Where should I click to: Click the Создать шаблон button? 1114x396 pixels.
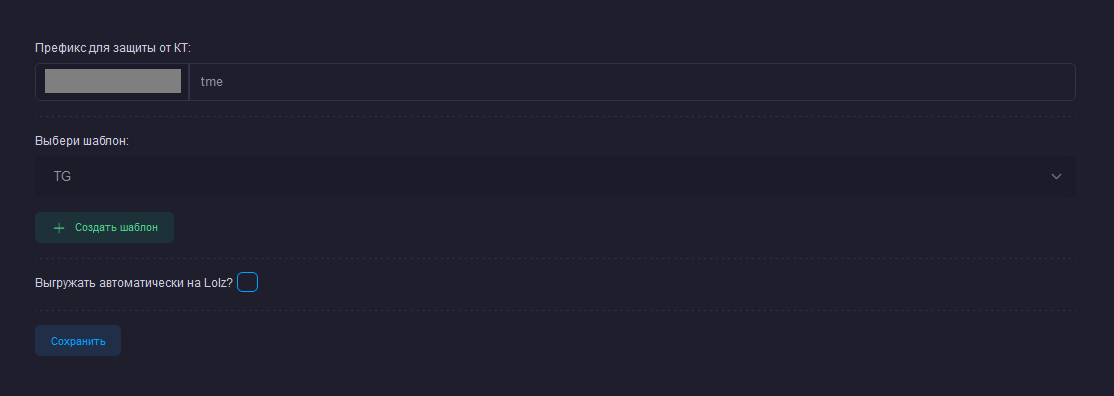(104, 228)
